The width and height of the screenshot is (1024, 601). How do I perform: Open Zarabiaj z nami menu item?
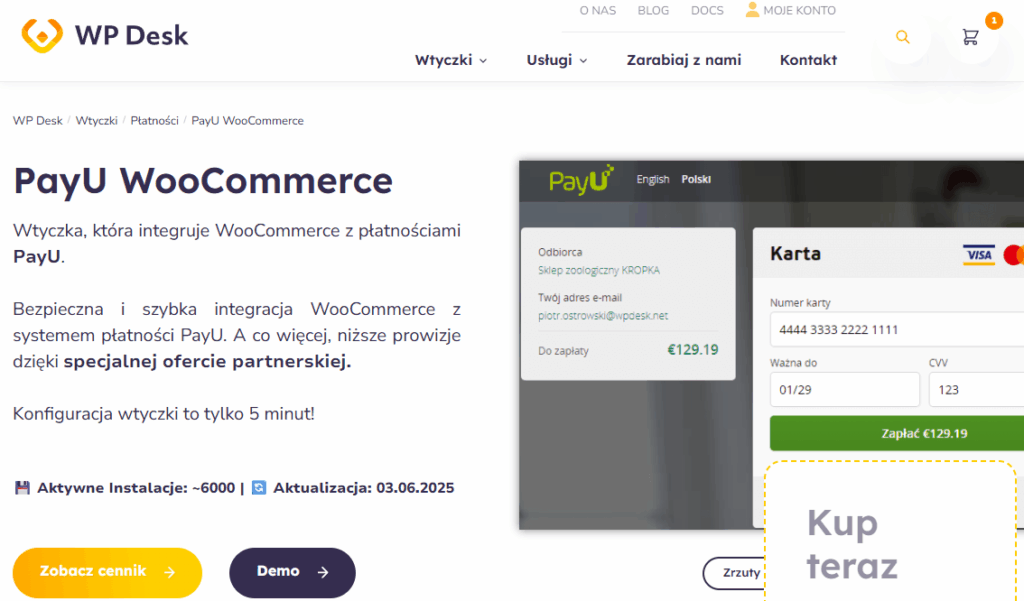[684, 60]
